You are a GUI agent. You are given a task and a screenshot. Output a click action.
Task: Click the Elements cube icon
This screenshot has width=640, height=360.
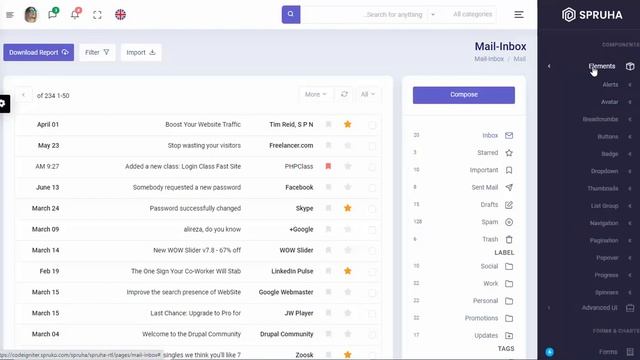tap(630, 66)
